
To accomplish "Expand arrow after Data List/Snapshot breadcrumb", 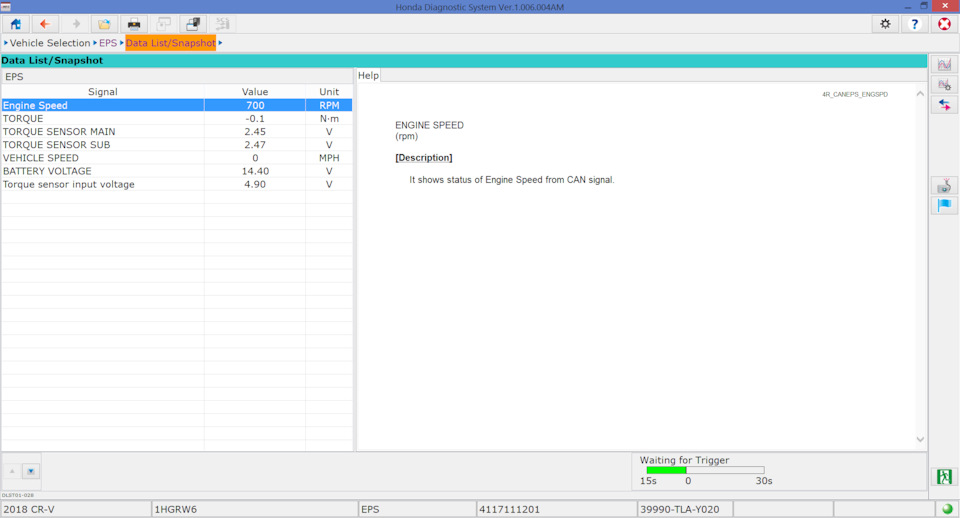I will pyautogui.click(x=220, y=43).
